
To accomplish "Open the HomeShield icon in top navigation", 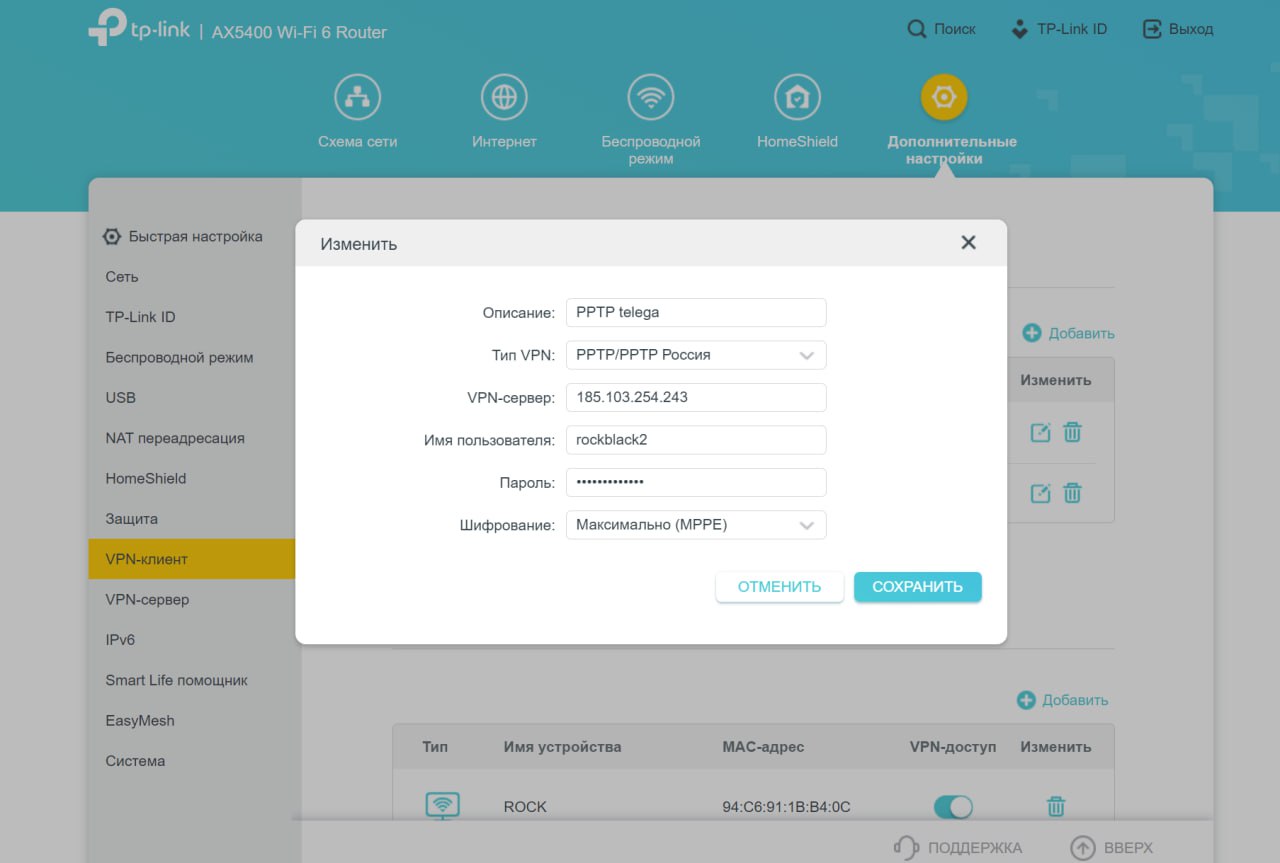I will point(797,98).
